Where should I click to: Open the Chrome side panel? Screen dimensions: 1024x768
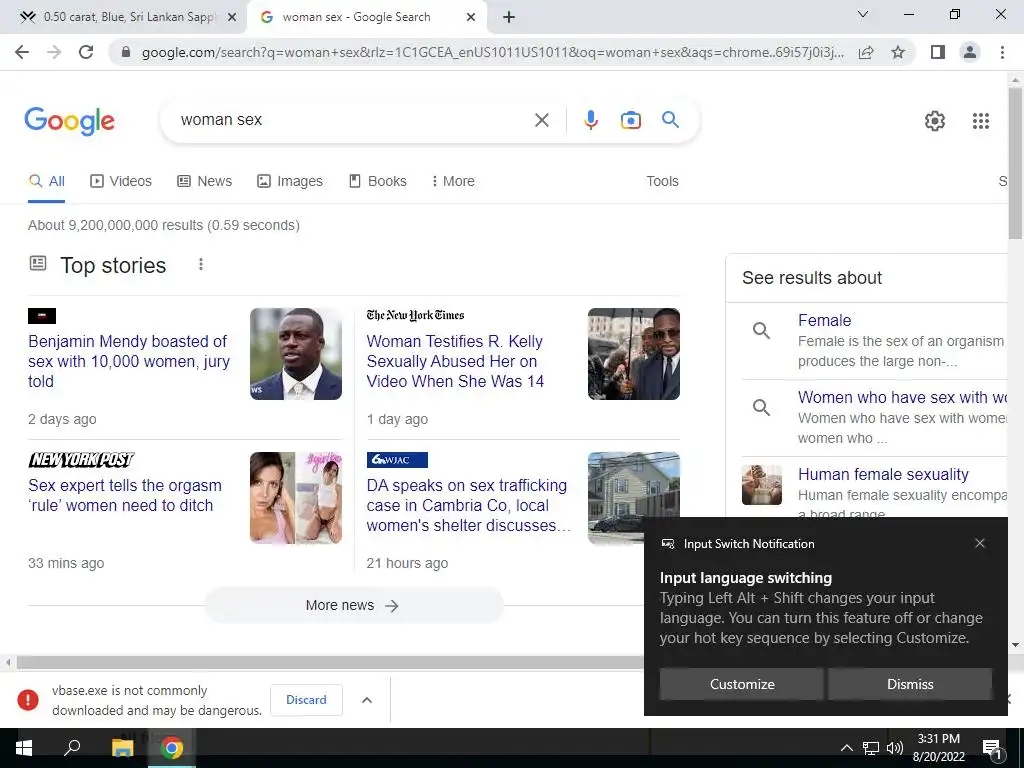(x=938, y=52)
